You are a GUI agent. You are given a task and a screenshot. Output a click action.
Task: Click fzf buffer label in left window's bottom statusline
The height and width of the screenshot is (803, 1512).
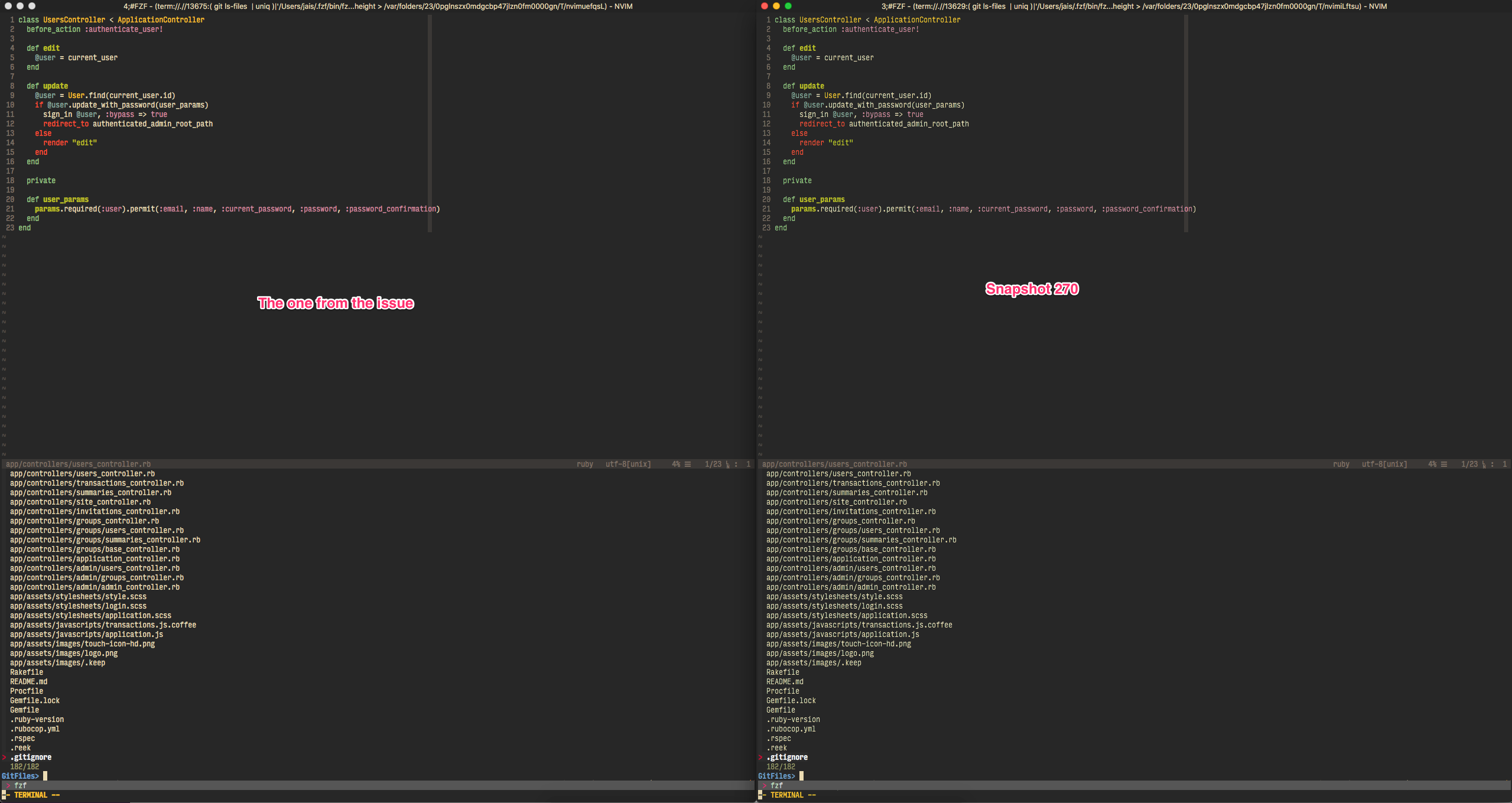20,785
